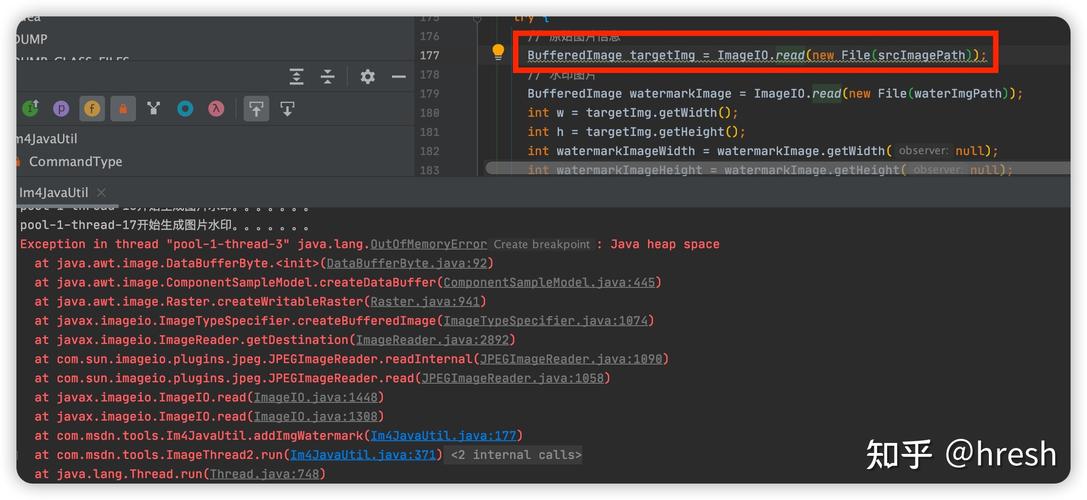Select CommandType in the structure tree
The width and height of the screenshot is (1087, 500).
pyautogui.click(x=75, y=161)
